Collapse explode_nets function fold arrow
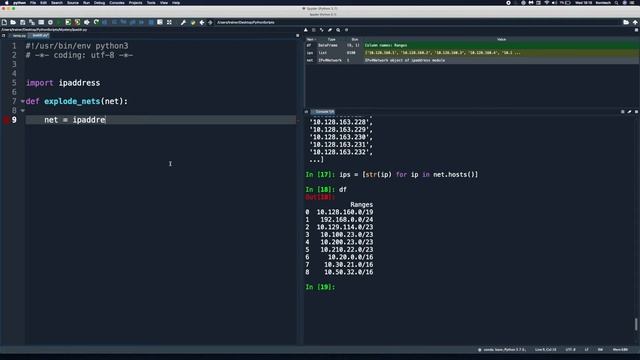The height and width of the screenshot is (360, 640). [22, 101]
